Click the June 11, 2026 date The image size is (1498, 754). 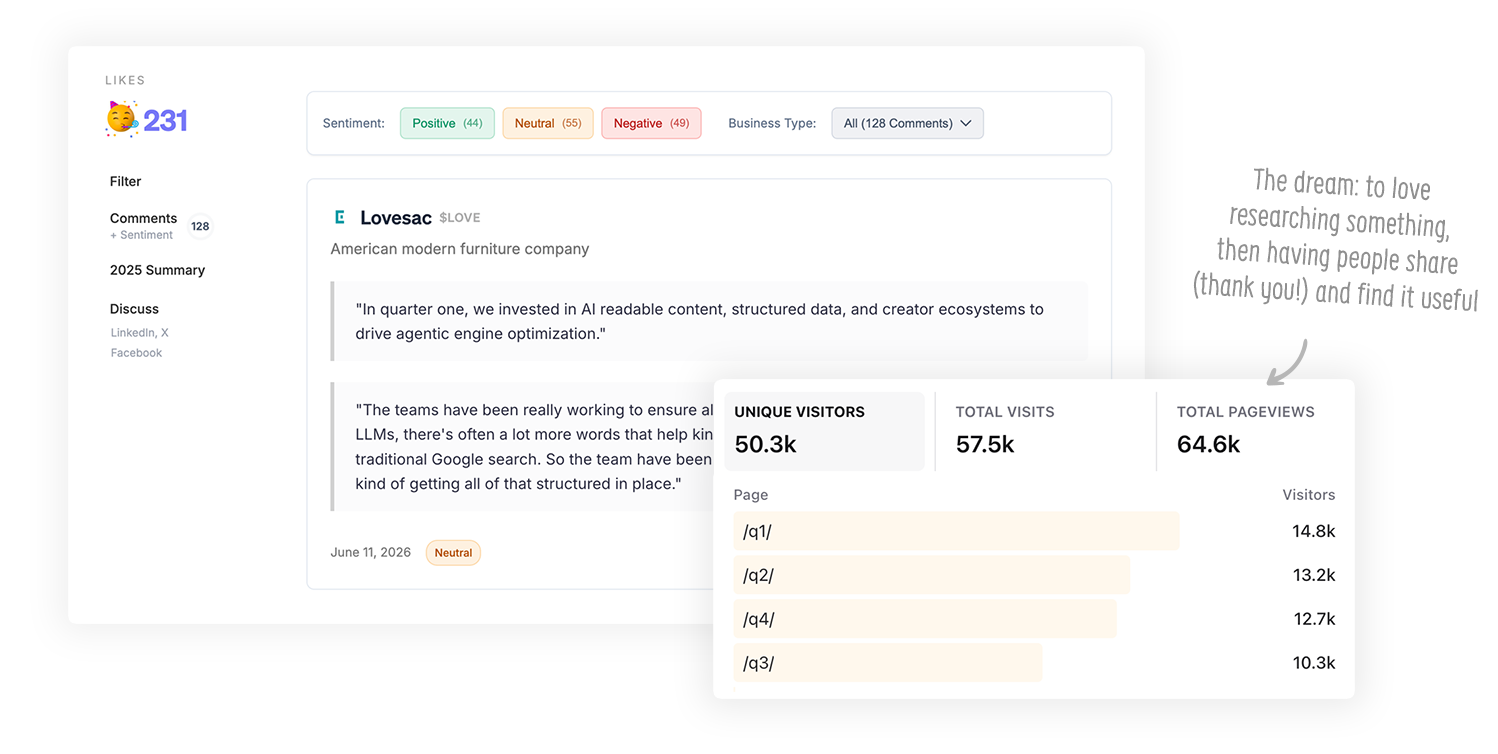(x=371, y=552)
